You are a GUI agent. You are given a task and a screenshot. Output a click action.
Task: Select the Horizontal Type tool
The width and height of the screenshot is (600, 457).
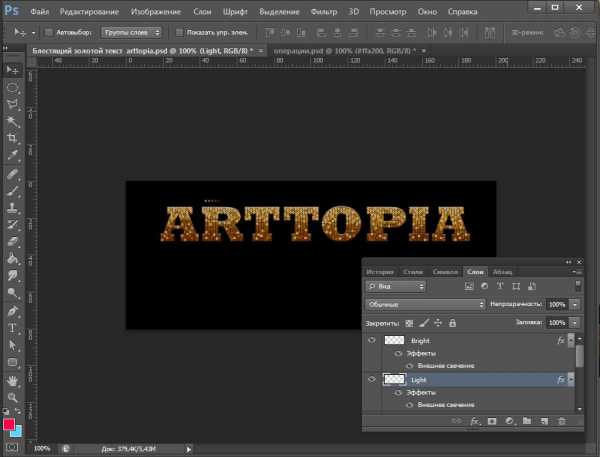click(12, 328)
